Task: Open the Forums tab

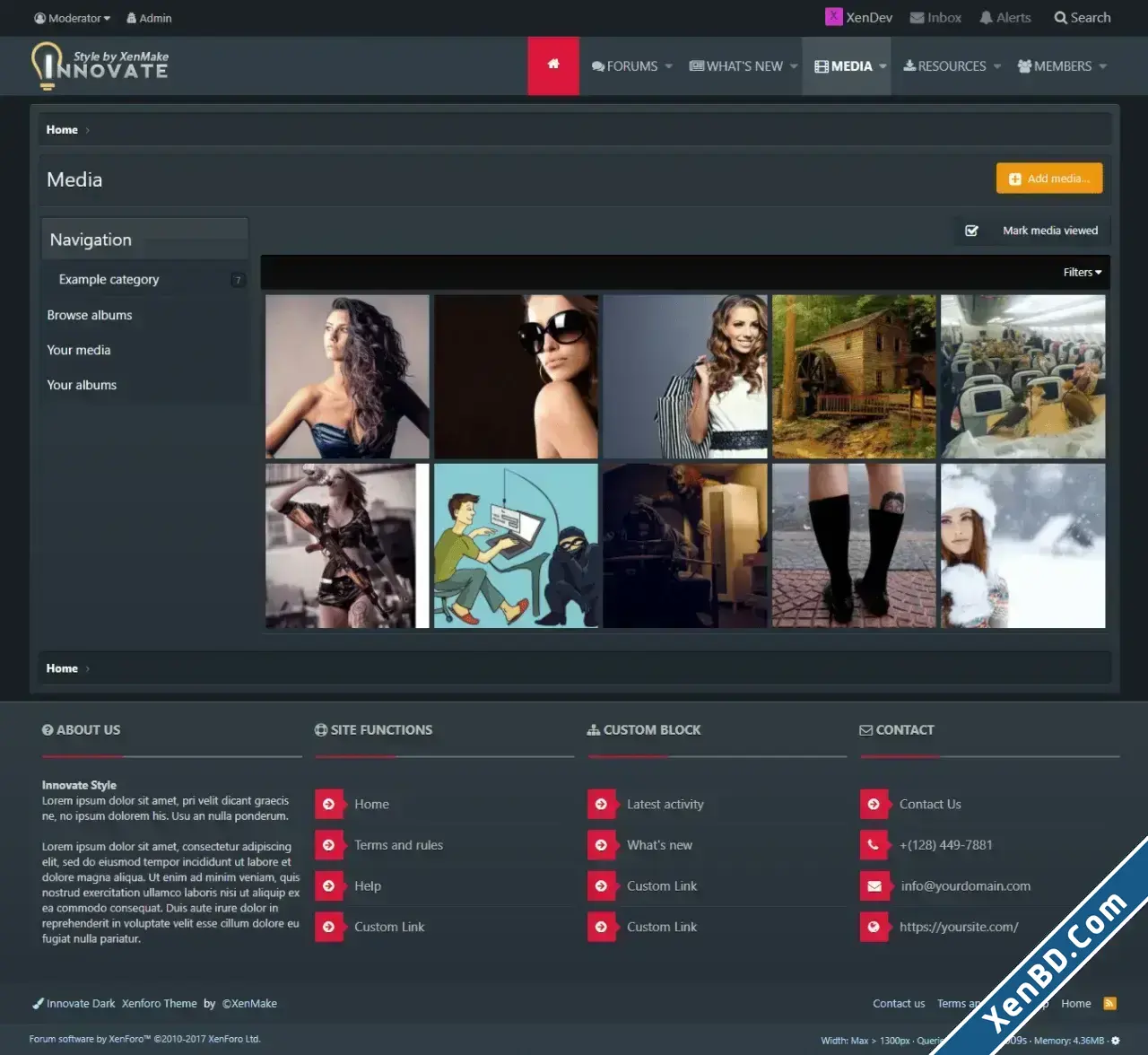Action: click(x=624, y=66)
